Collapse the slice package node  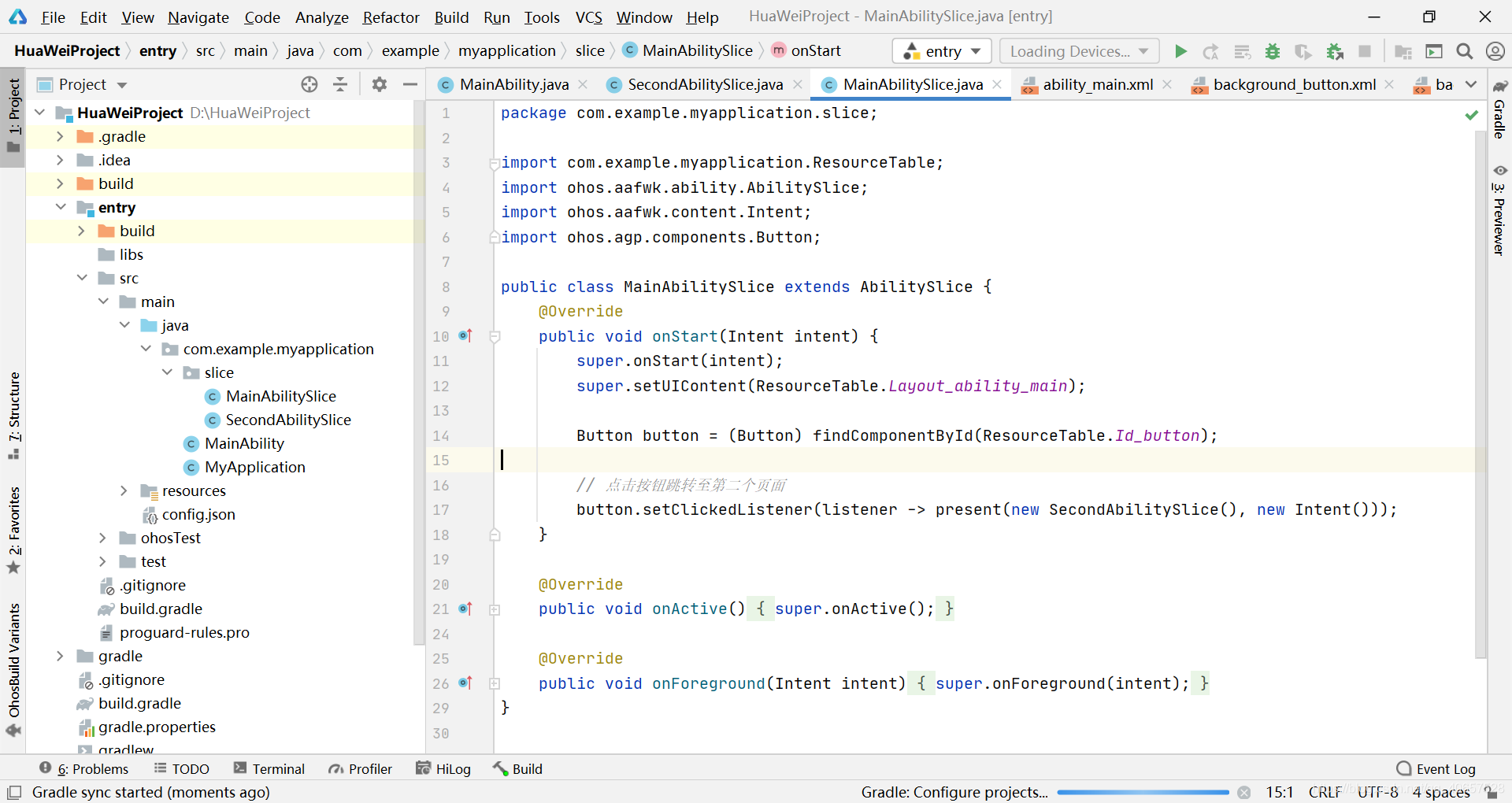pyautogui.click(x=167, y=372)
